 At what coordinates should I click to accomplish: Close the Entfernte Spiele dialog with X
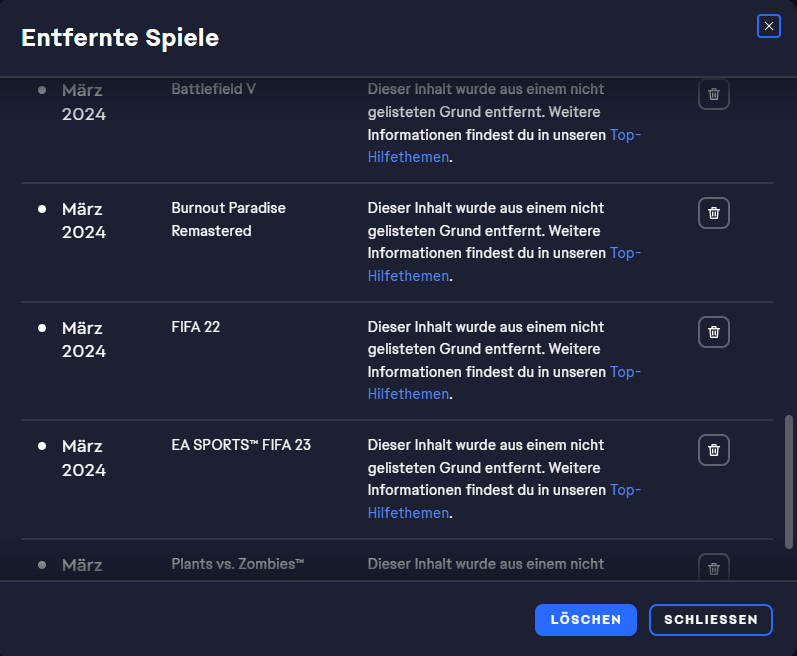[x=768, y=26]
